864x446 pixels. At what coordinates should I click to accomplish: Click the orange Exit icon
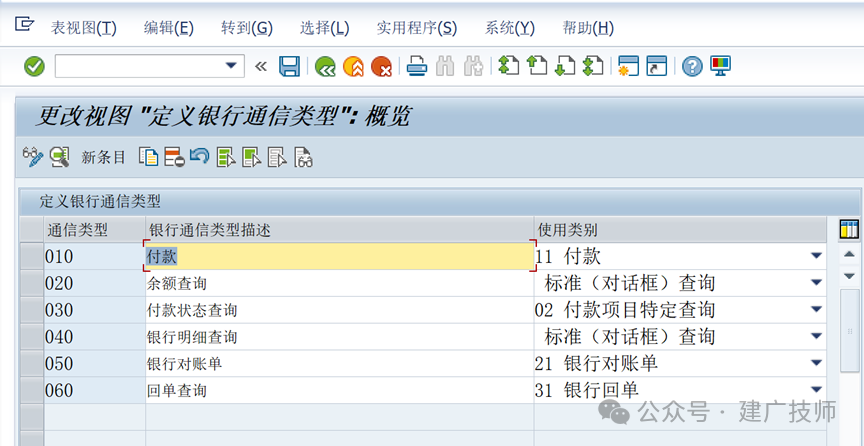(x=353, y=67)
